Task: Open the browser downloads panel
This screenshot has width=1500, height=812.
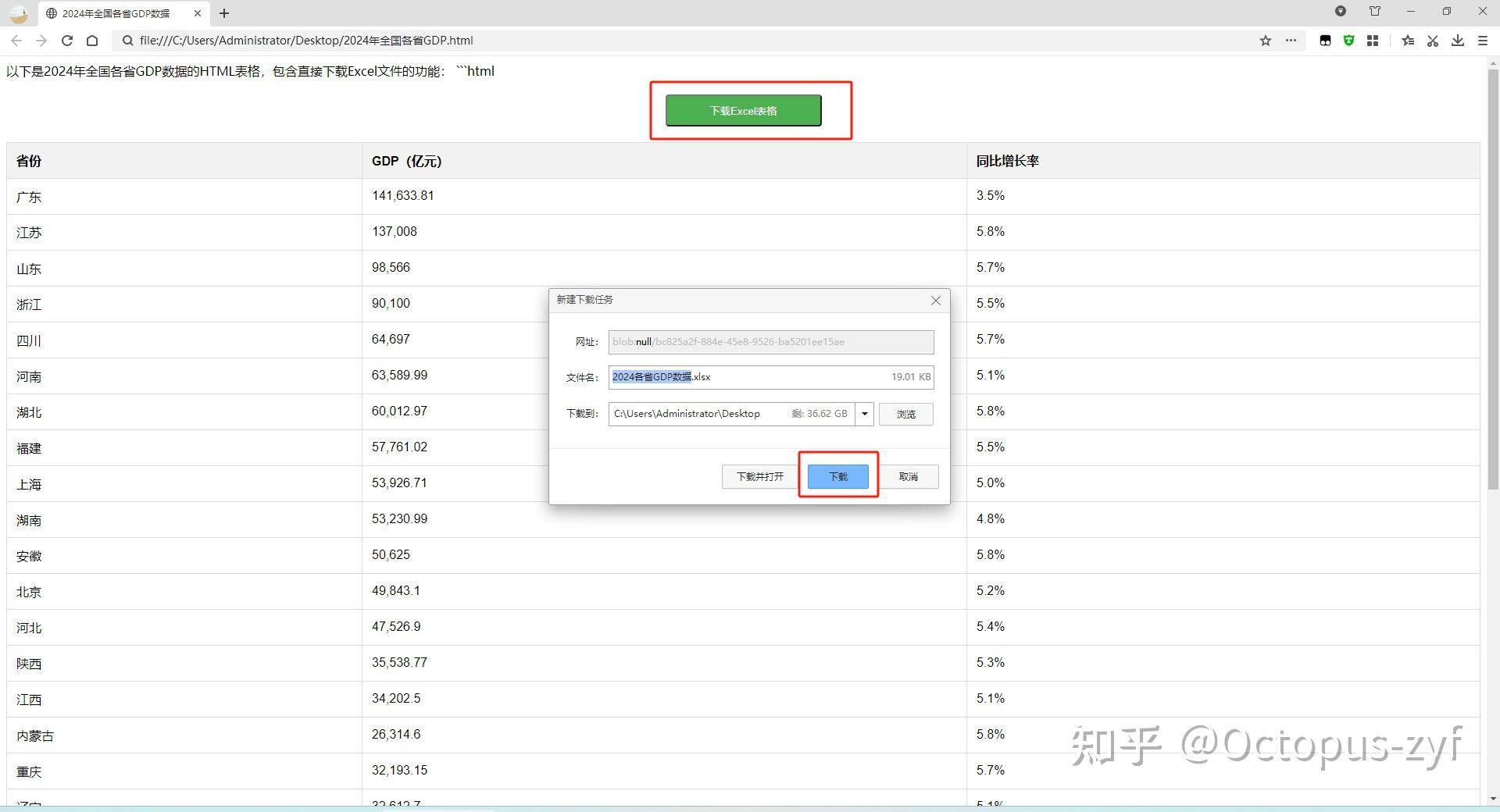Action: pyautogui.click(x=1458, y=41)
